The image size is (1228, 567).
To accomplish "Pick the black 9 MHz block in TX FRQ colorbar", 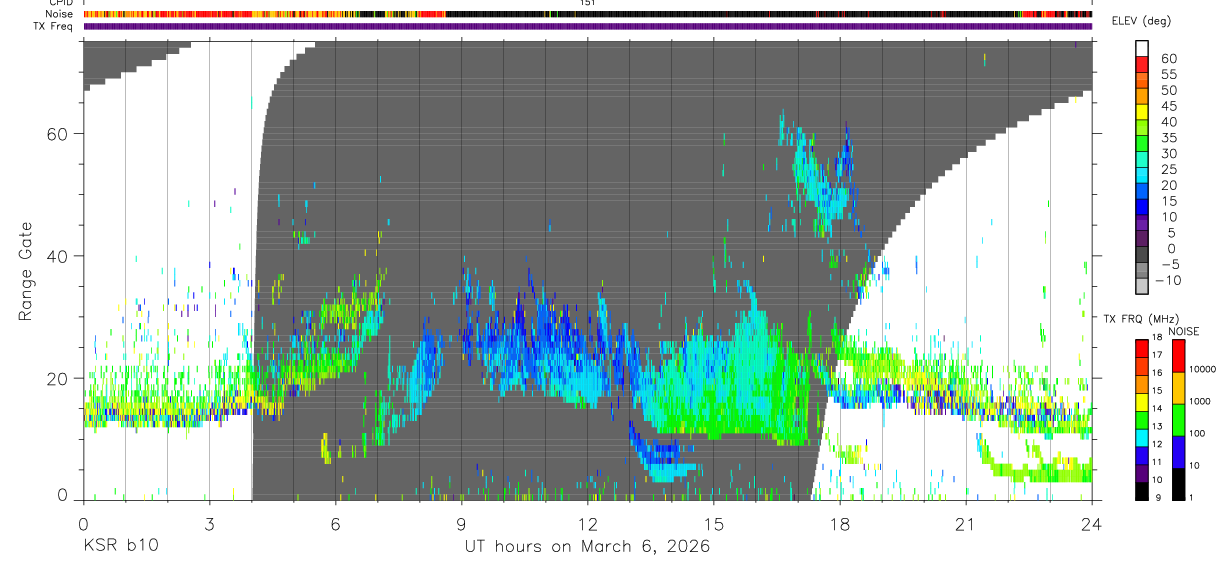I will coord(1141,491).
